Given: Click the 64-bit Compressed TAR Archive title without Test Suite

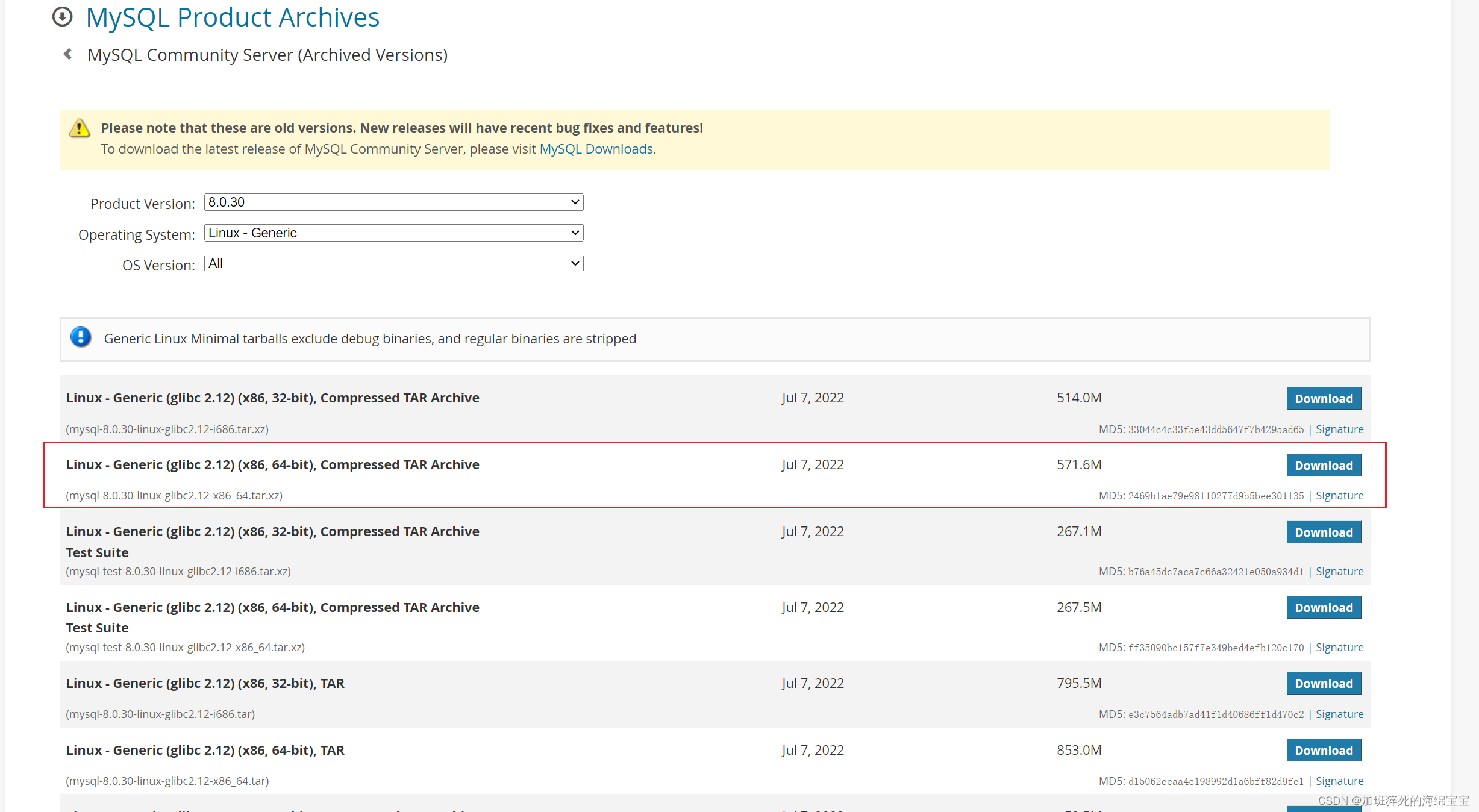Looking at the screenshot, I should pyautogui.click(x=273, y=465).
